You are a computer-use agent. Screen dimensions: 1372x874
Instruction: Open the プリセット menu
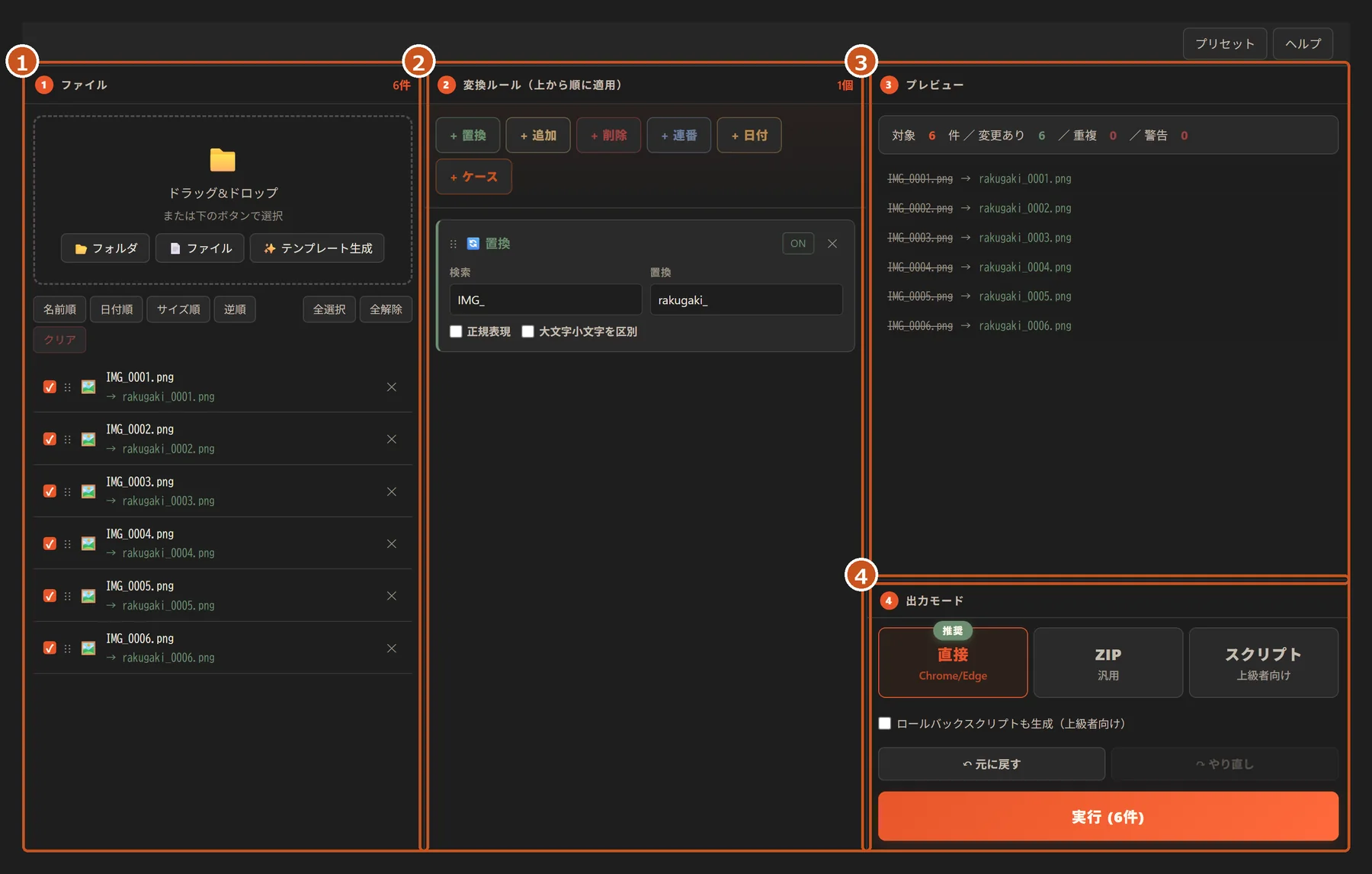pyautogui.click(x=1225, y=43)
